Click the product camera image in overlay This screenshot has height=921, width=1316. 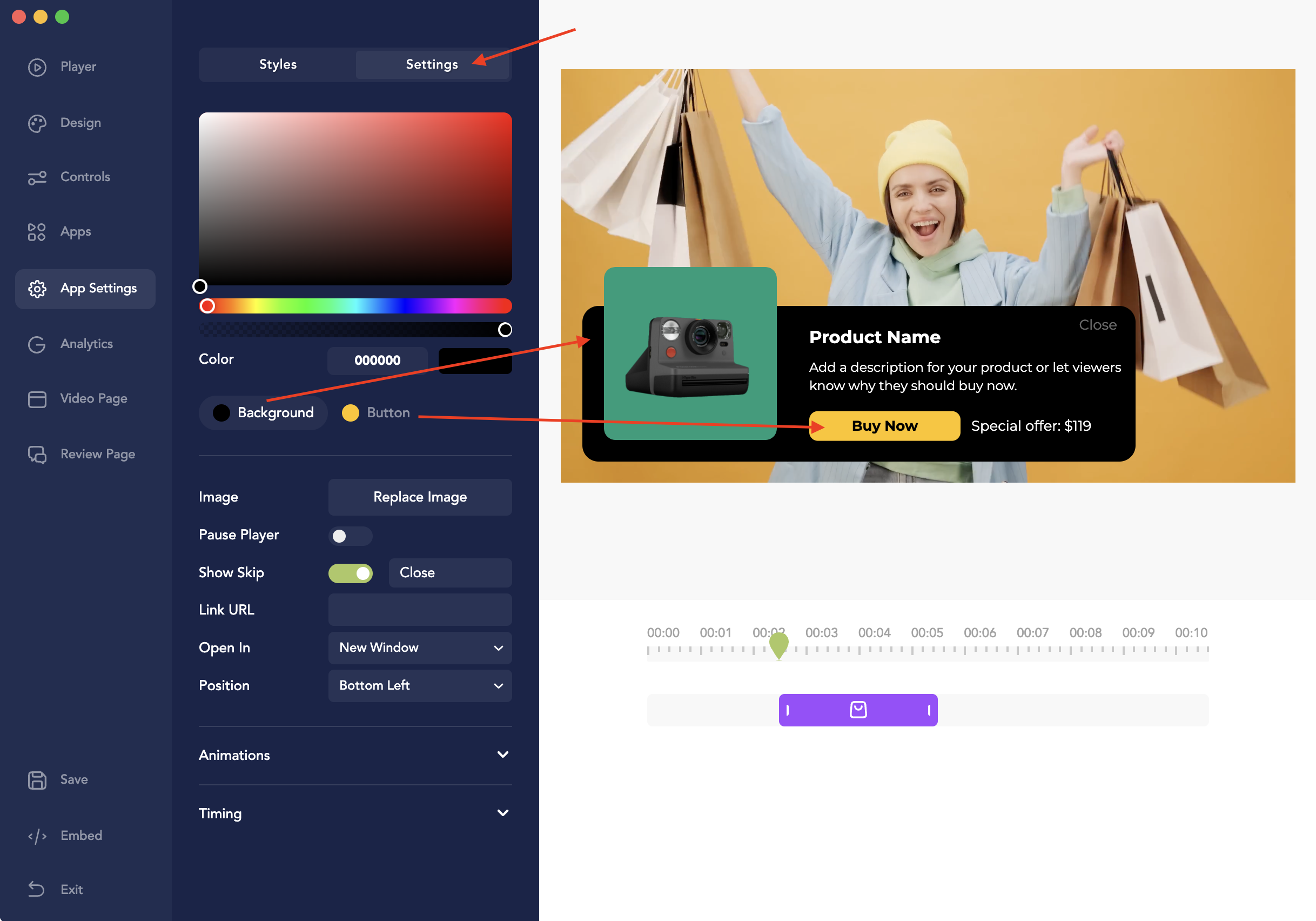690,353
